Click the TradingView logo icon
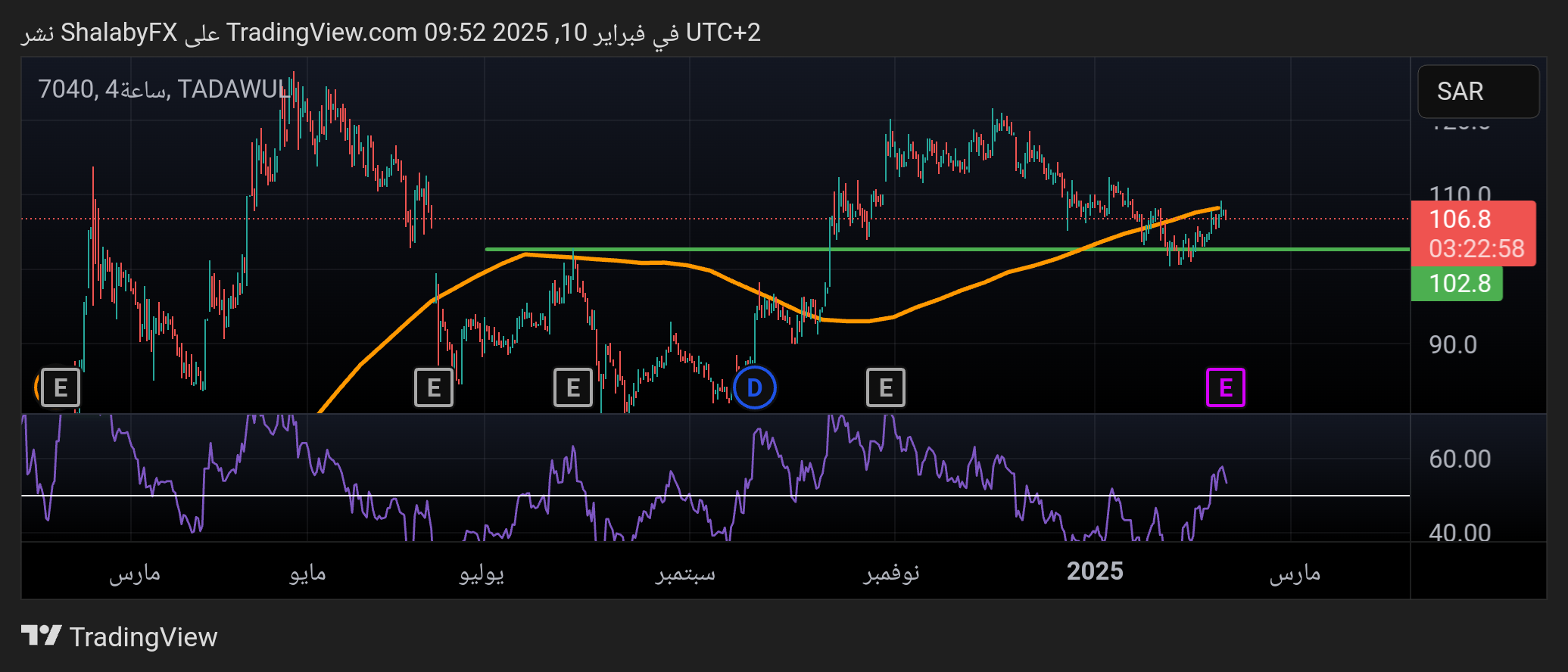 pos(41,636)
